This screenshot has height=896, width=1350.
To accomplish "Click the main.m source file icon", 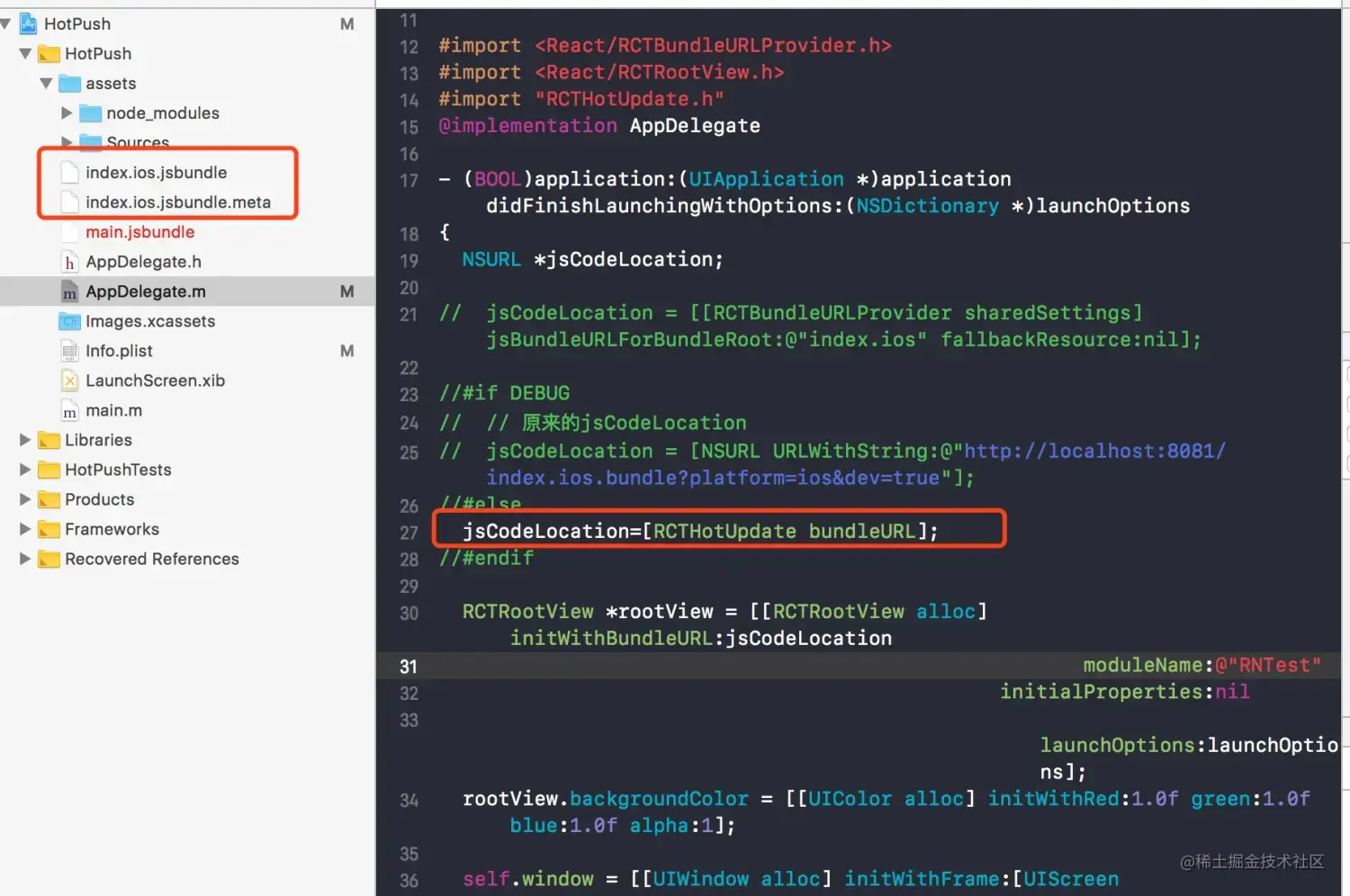I will pyautogui.click(x=69, y=410).
